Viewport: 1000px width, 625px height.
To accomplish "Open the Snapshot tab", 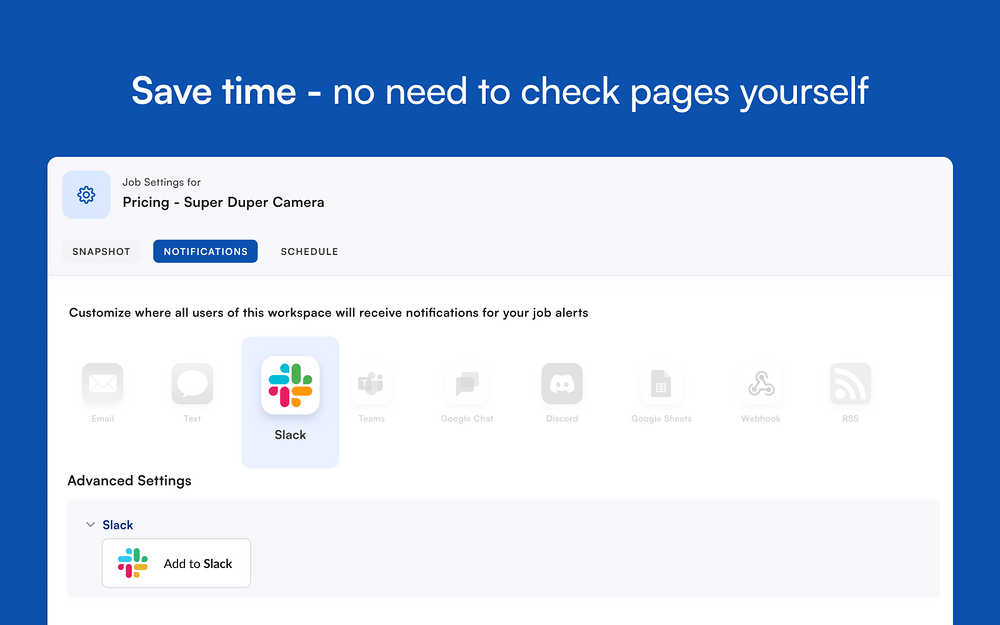I will [x=101, y=251].
